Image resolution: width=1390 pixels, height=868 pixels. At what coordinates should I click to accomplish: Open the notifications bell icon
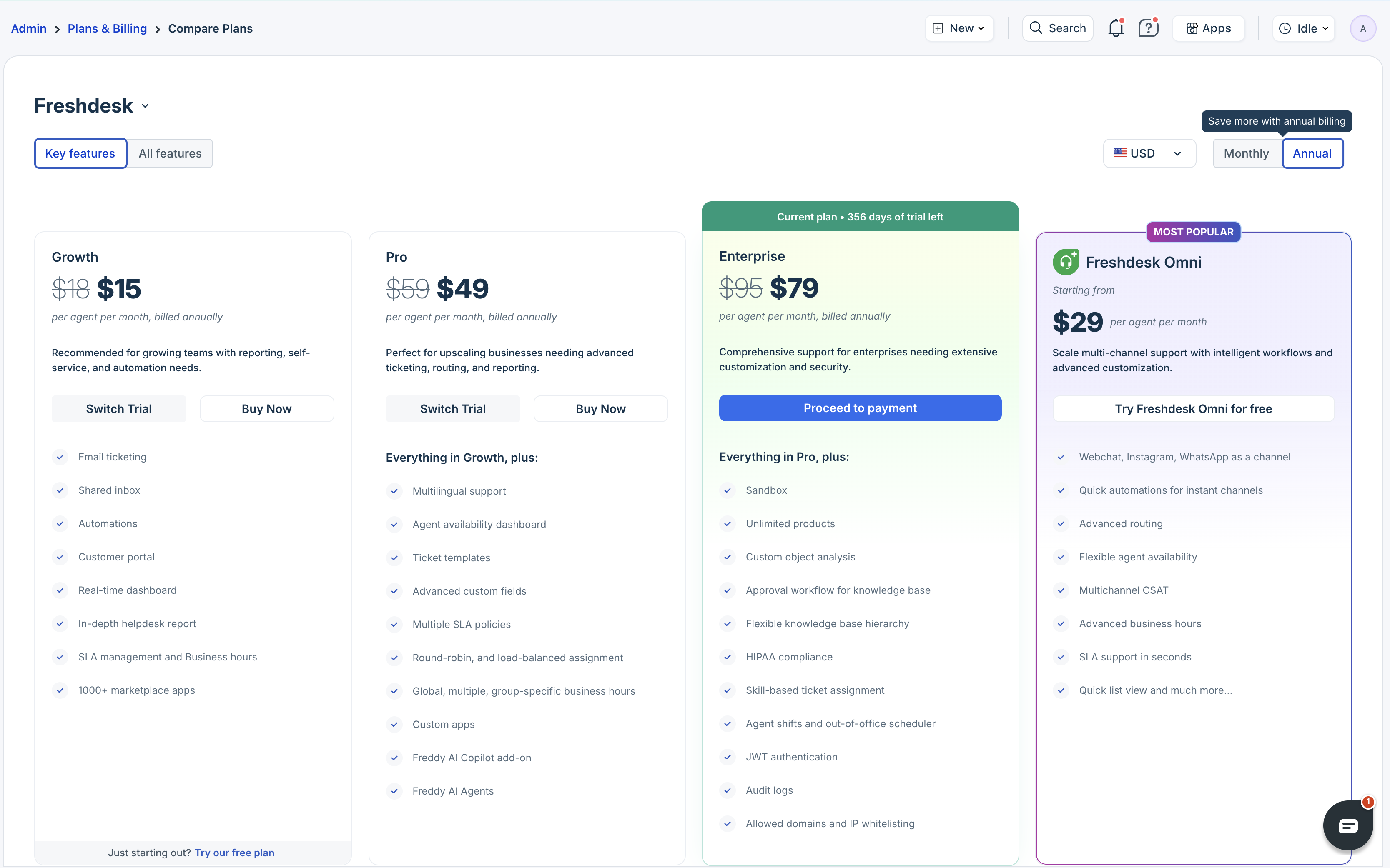click(1115, 28)
